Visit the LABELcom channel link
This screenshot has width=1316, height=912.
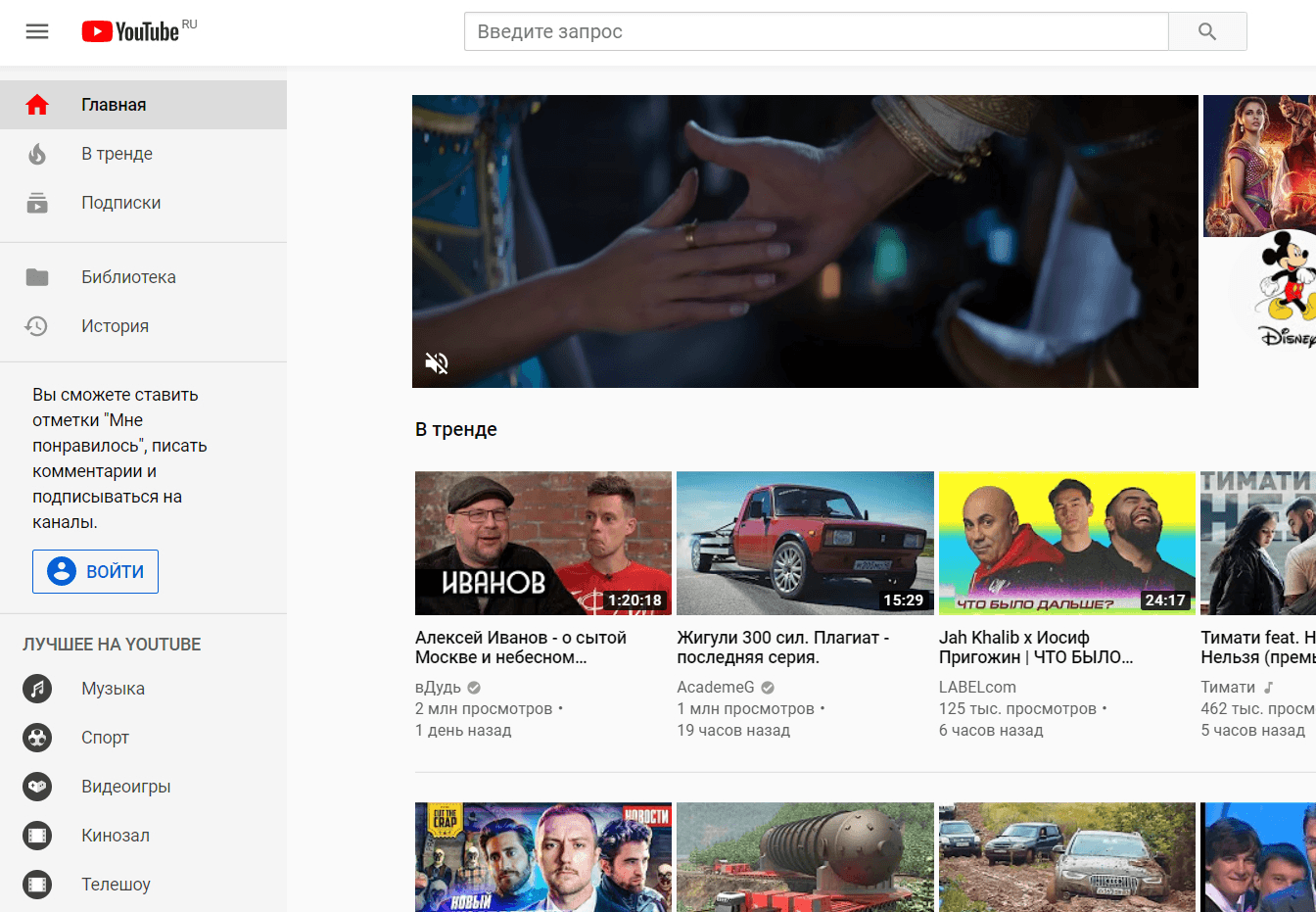977,687
